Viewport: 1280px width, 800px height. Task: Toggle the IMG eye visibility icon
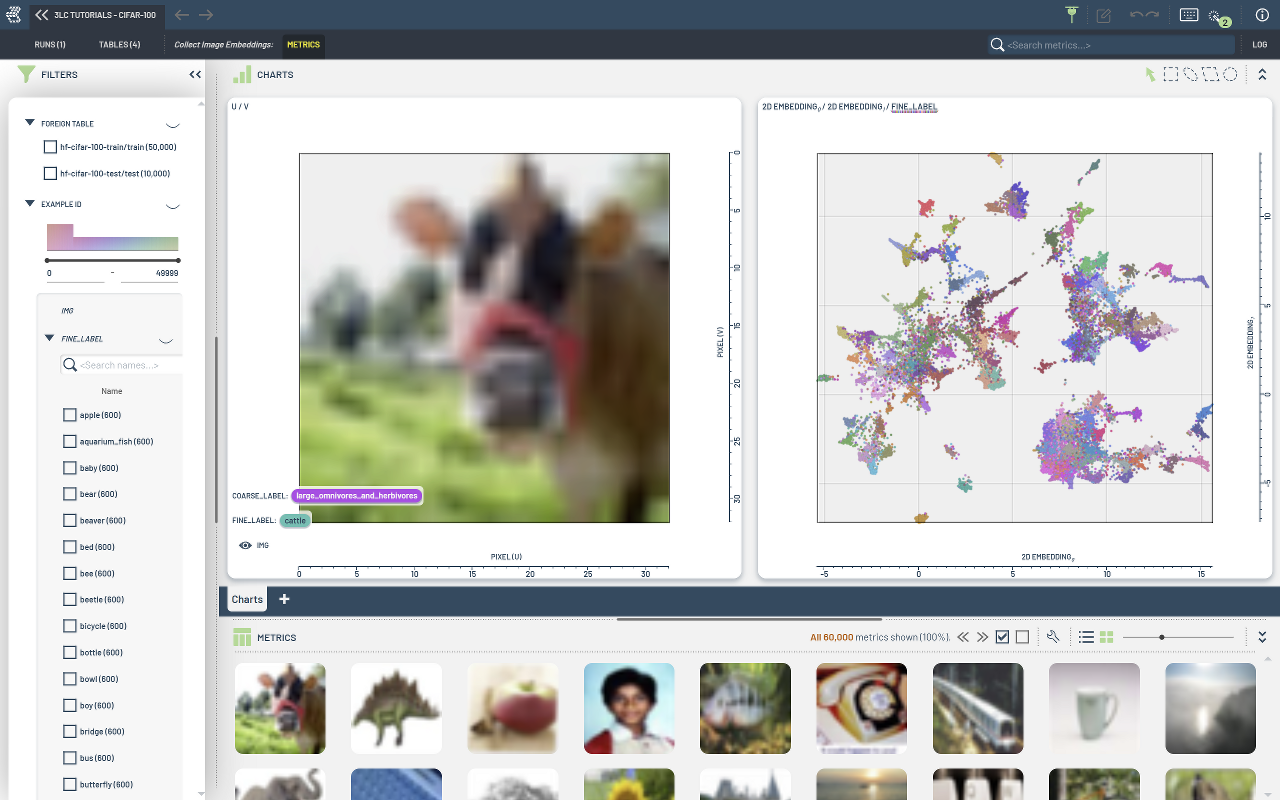(x=245, y=545)
